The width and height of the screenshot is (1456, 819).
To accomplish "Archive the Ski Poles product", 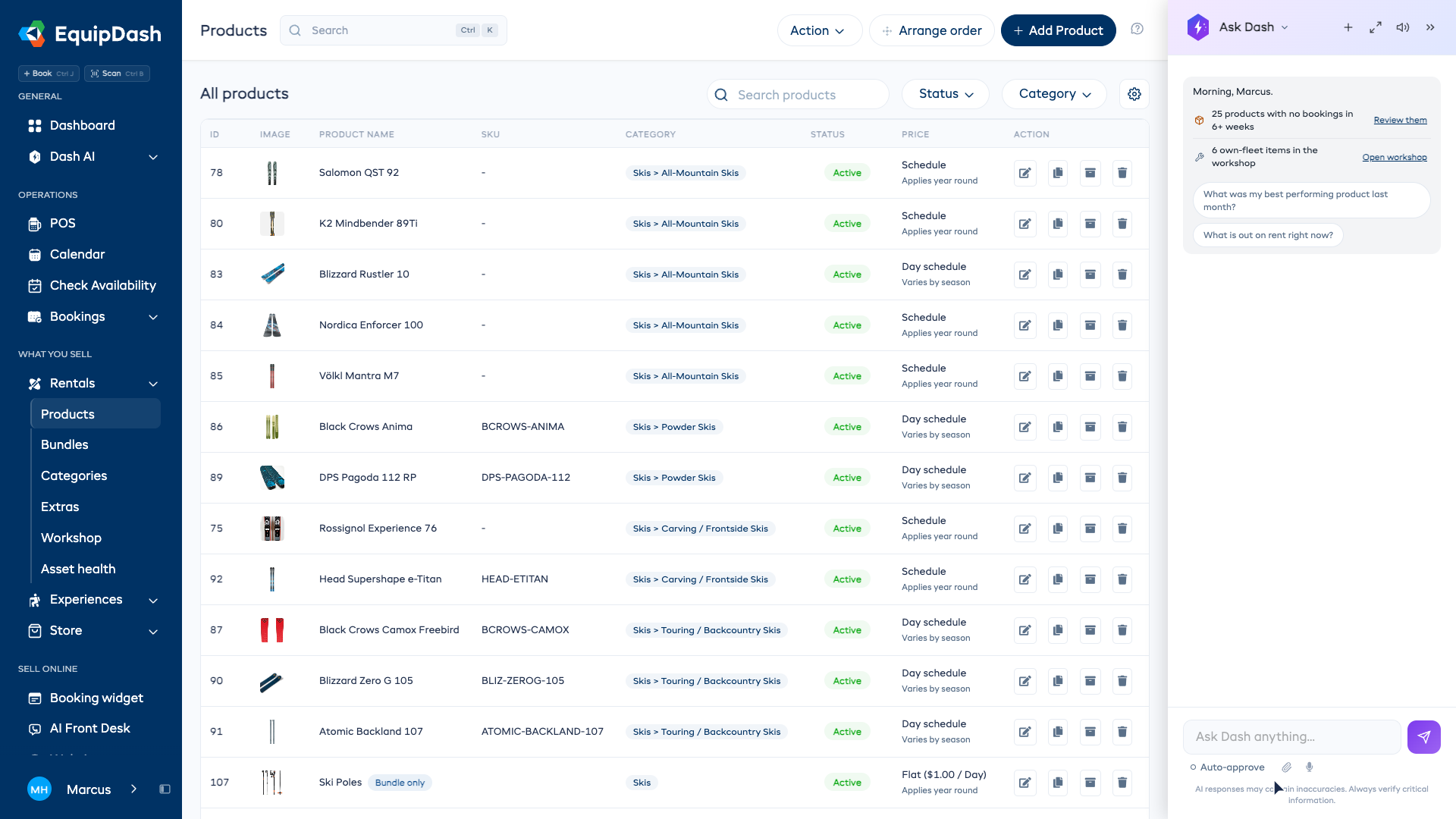I will pyautogui.click(x=1090, y=783).
